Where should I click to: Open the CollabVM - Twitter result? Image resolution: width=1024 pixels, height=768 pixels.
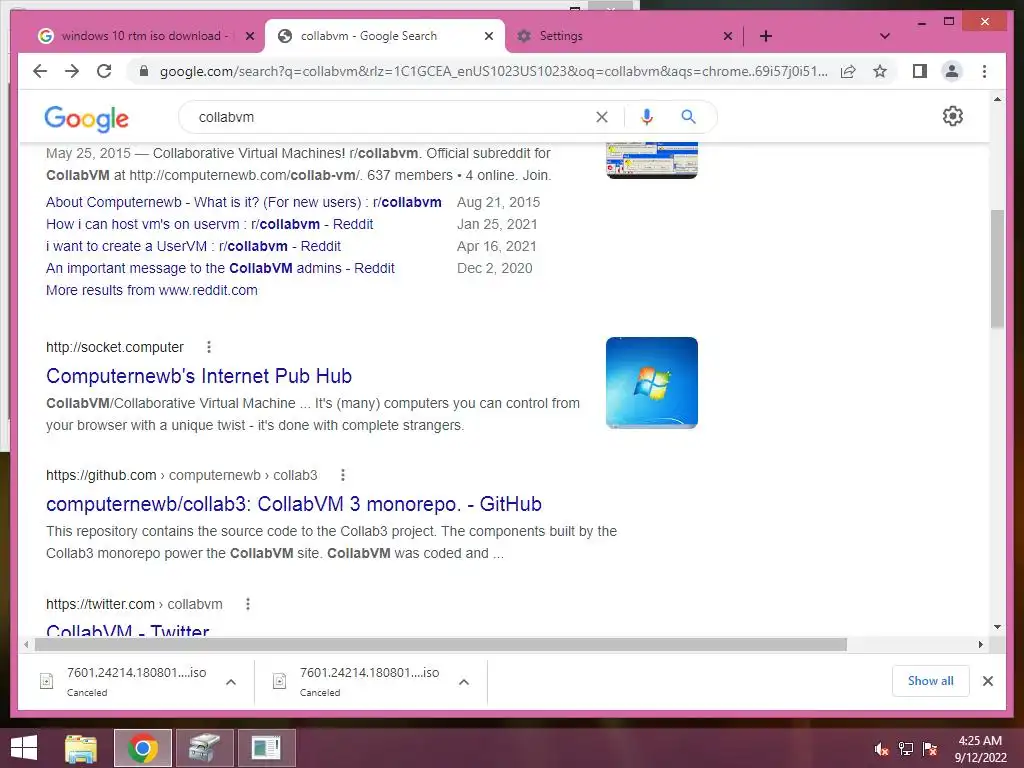click(x=127, y=630)
